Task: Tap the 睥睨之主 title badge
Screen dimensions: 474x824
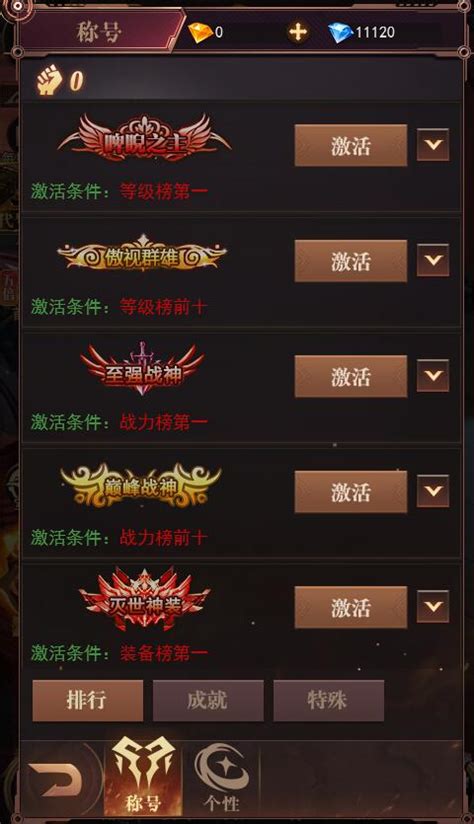Action: (x=144, y=139)
